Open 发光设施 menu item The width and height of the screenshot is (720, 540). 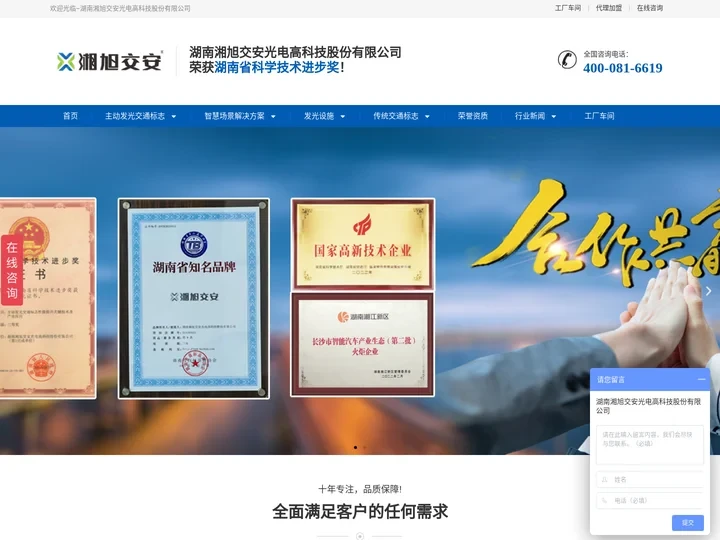coord(319,116)
